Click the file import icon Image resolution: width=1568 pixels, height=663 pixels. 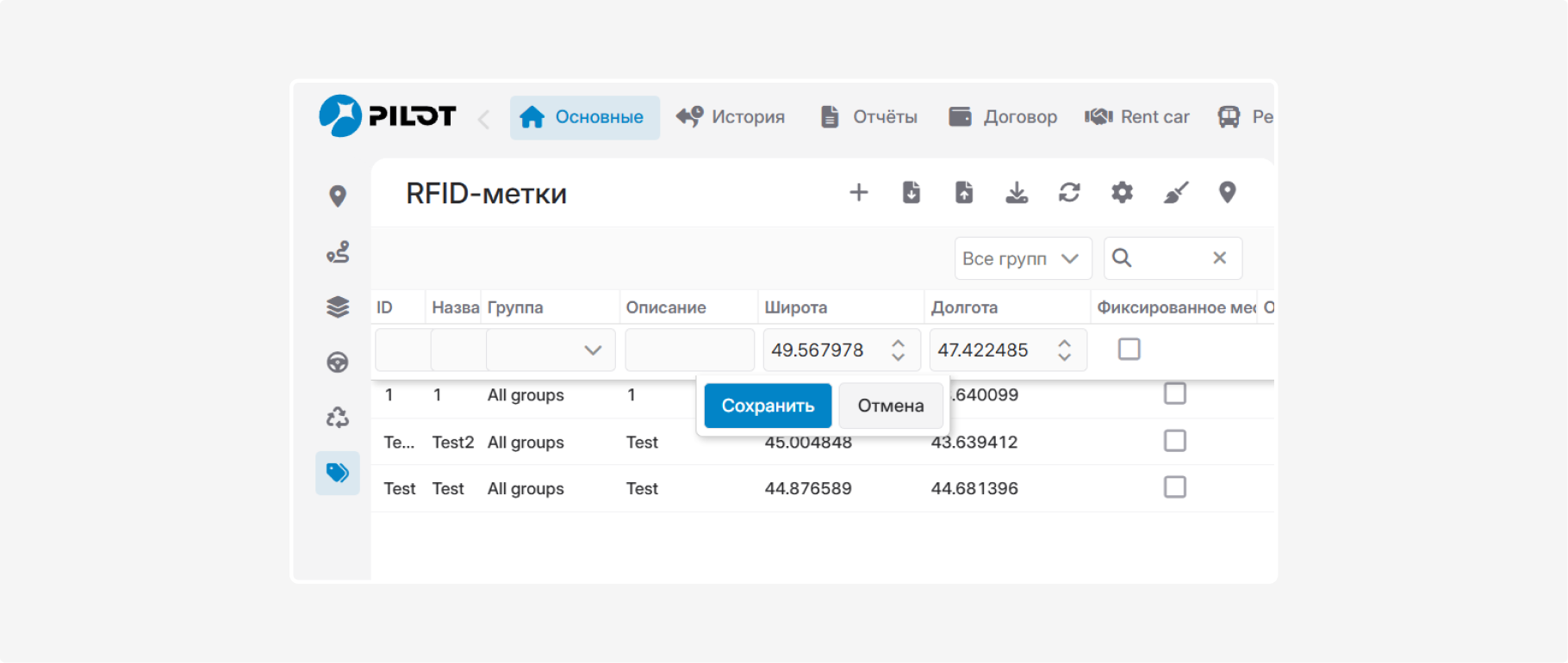[x=911, y=192]
